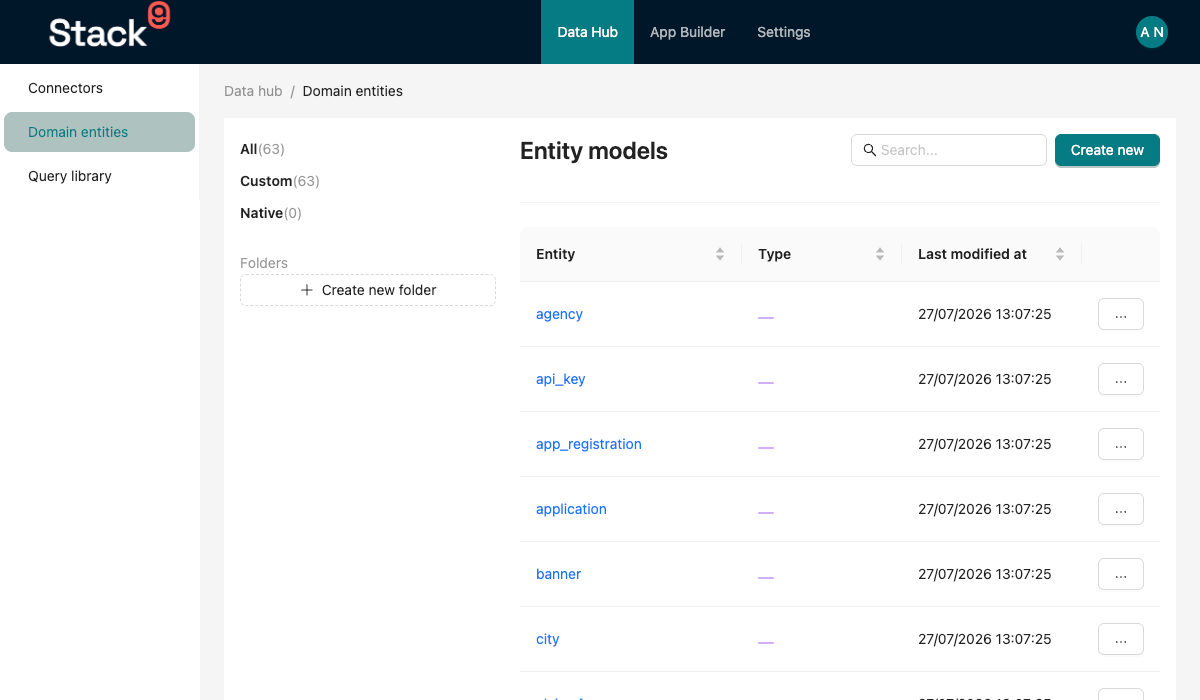Click the Last modified at header
Image resolution: width=1200 pixels, height=700 pixels.
pos(992,254)
